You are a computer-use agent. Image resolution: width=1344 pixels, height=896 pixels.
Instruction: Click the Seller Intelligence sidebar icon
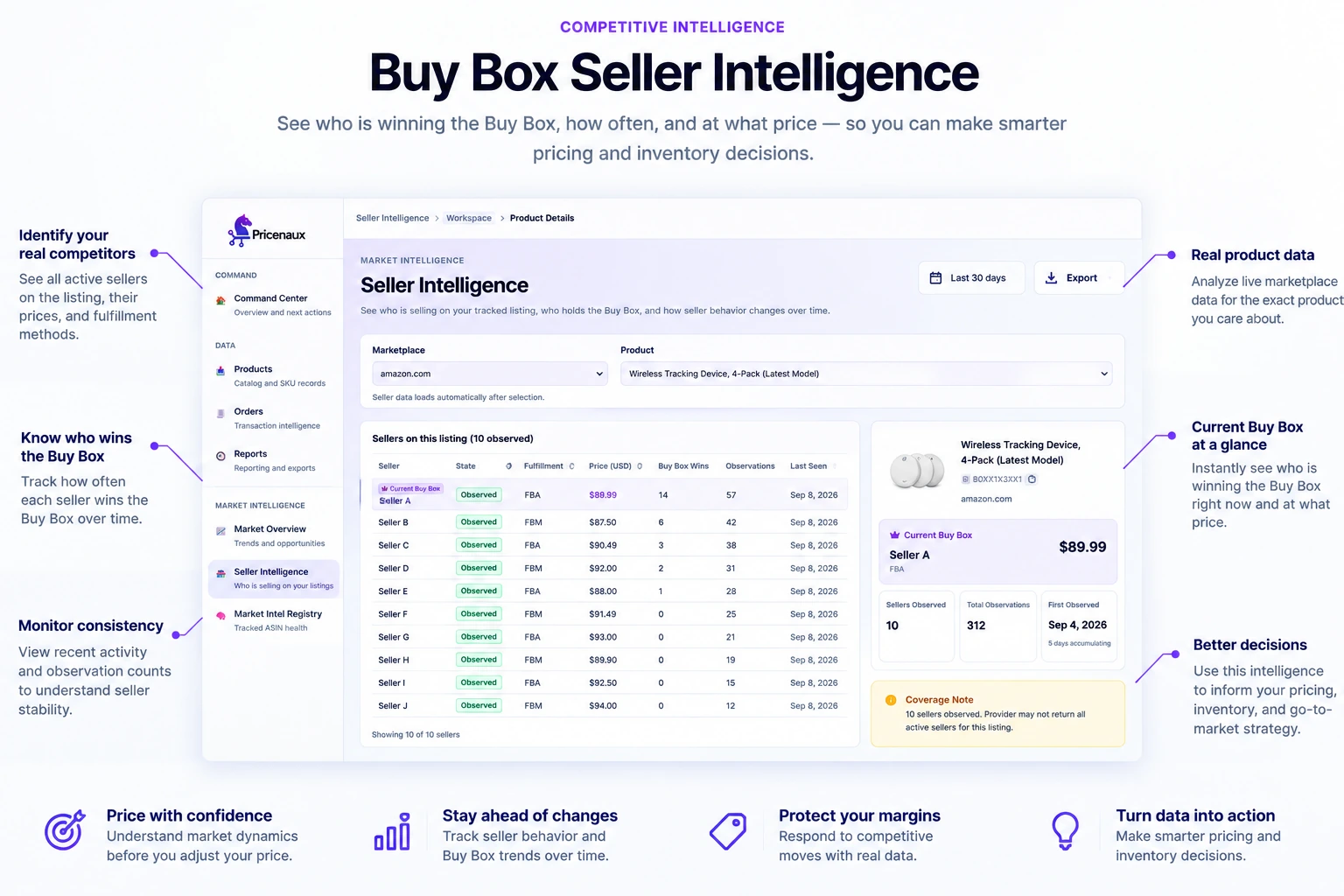[220, 574]
